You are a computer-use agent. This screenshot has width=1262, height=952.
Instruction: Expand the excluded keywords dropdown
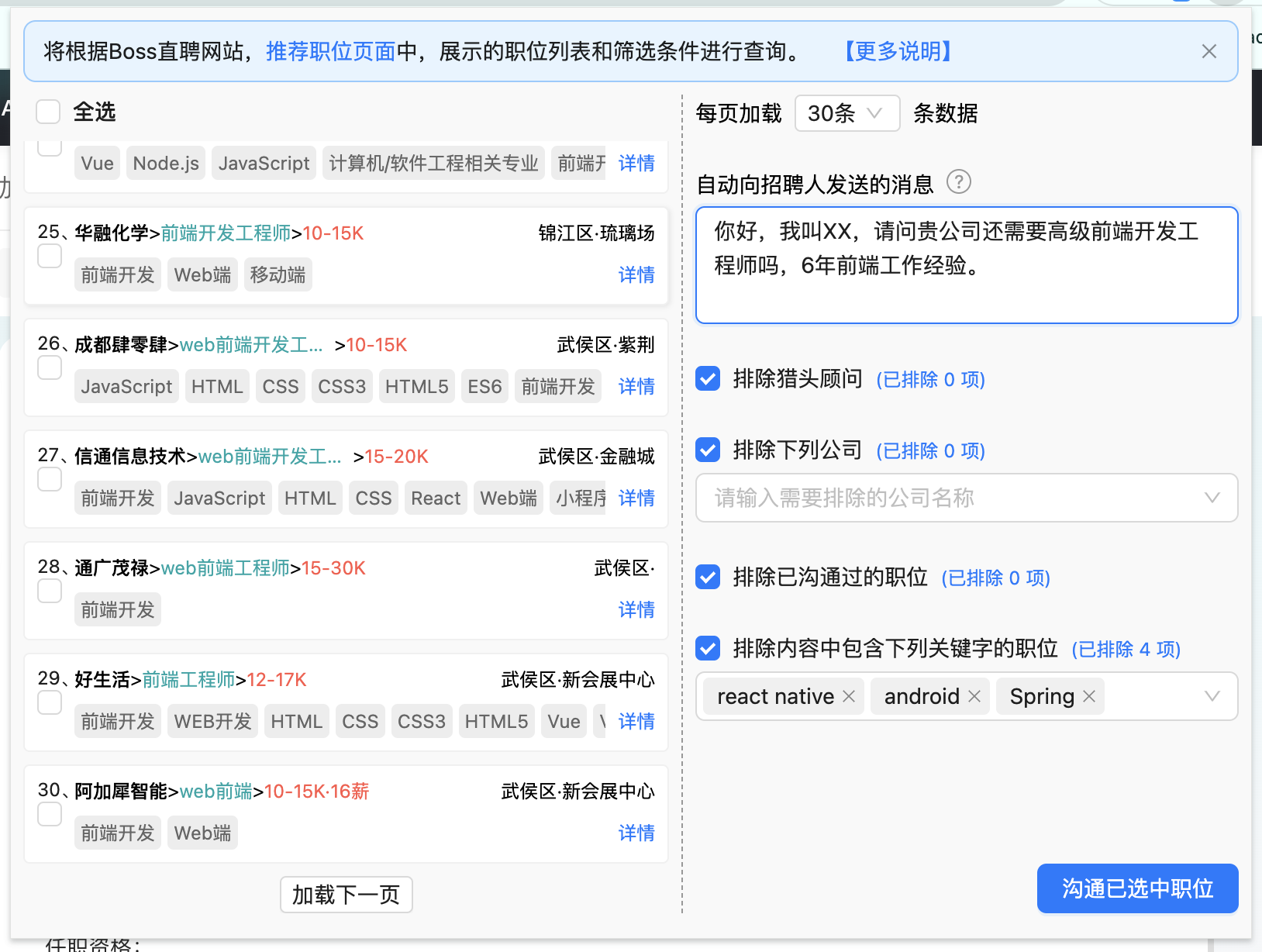point(1212,695)
